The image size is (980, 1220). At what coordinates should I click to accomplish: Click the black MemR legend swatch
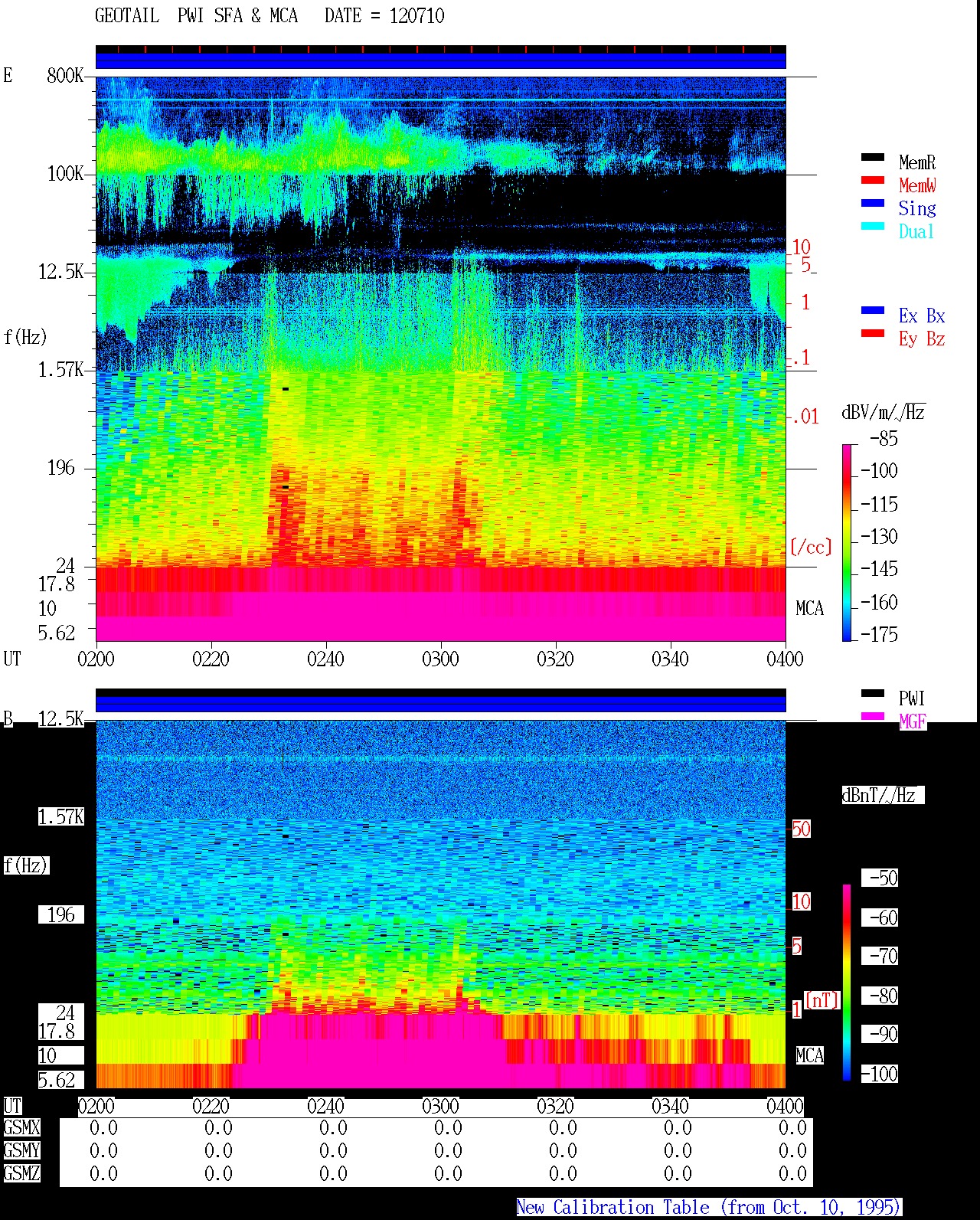tap(872, 157)
